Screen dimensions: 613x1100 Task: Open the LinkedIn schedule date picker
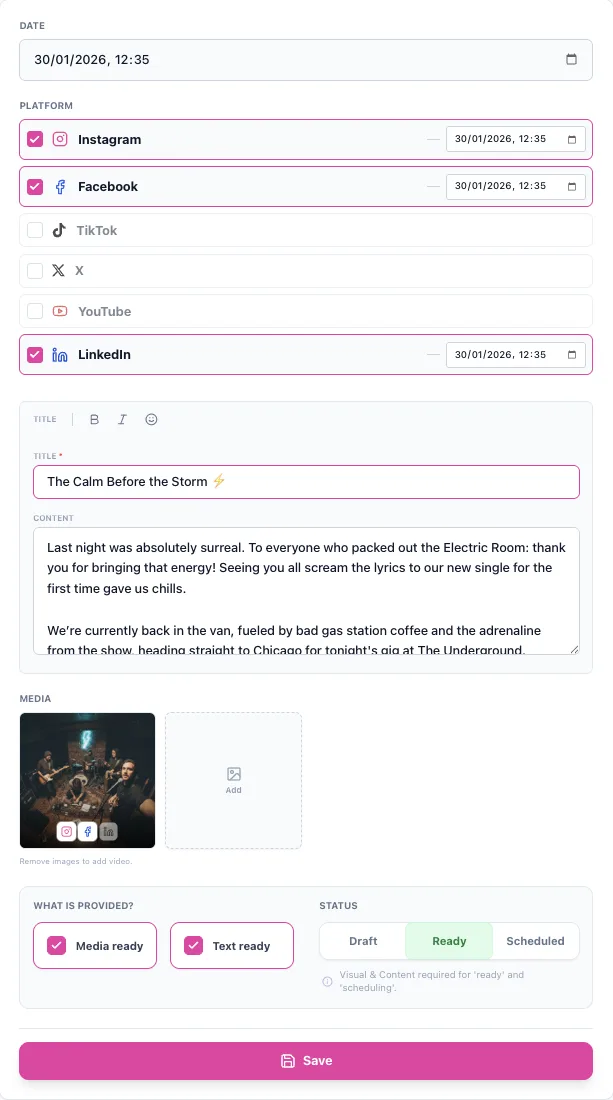pyautogui.click(x=573, y=354)
